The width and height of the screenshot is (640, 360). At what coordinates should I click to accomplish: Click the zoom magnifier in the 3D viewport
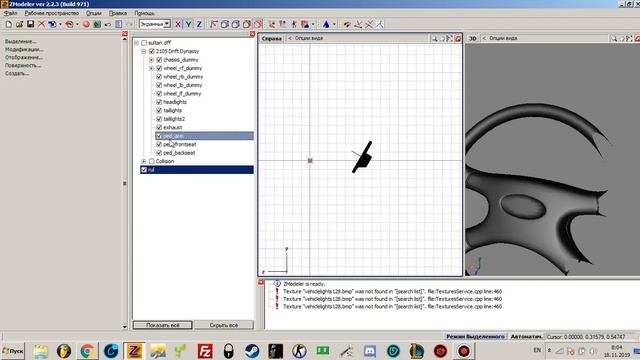(613, 38)
